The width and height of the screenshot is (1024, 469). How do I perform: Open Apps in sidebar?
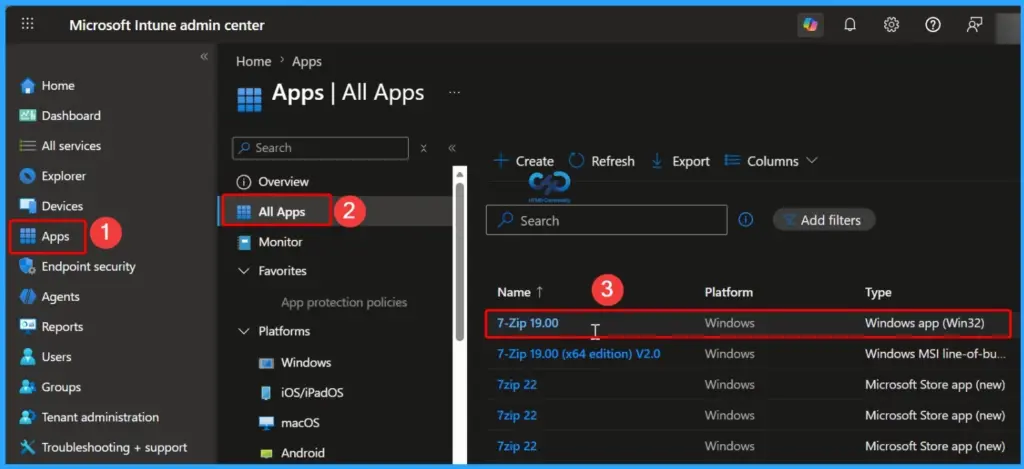point(44,236)
